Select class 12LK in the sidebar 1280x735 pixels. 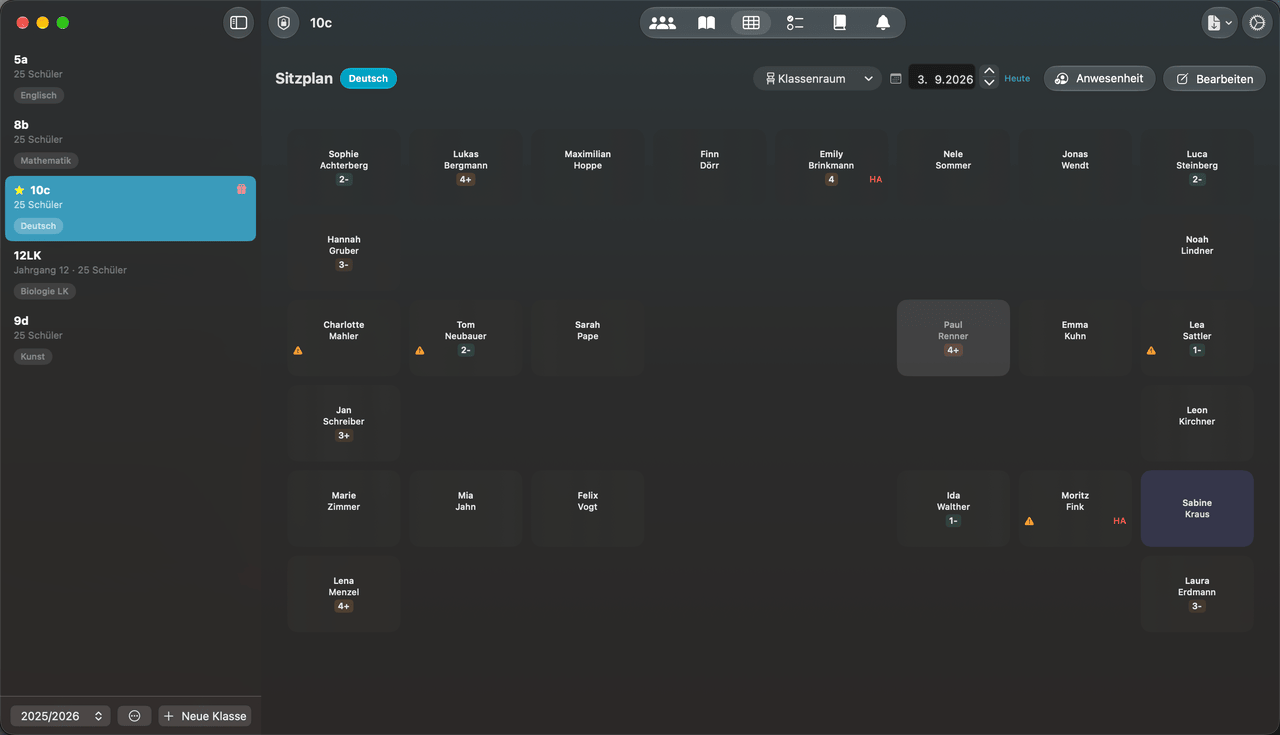click(130, 274)
